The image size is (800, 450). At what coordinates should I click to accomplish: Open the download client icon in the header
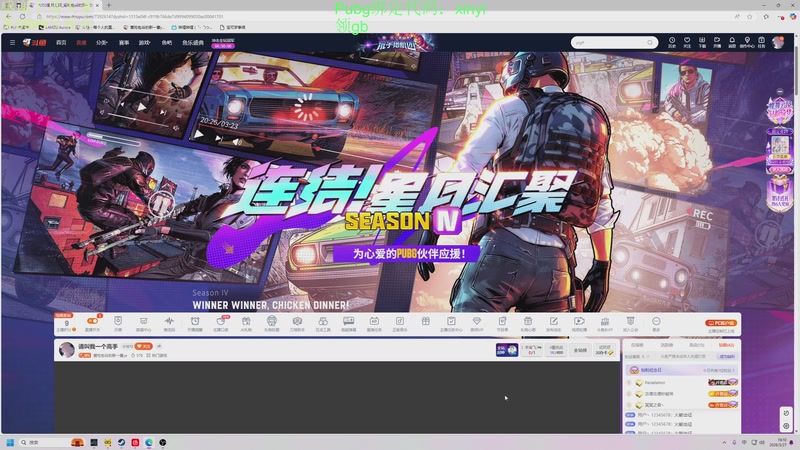point(702,42)
